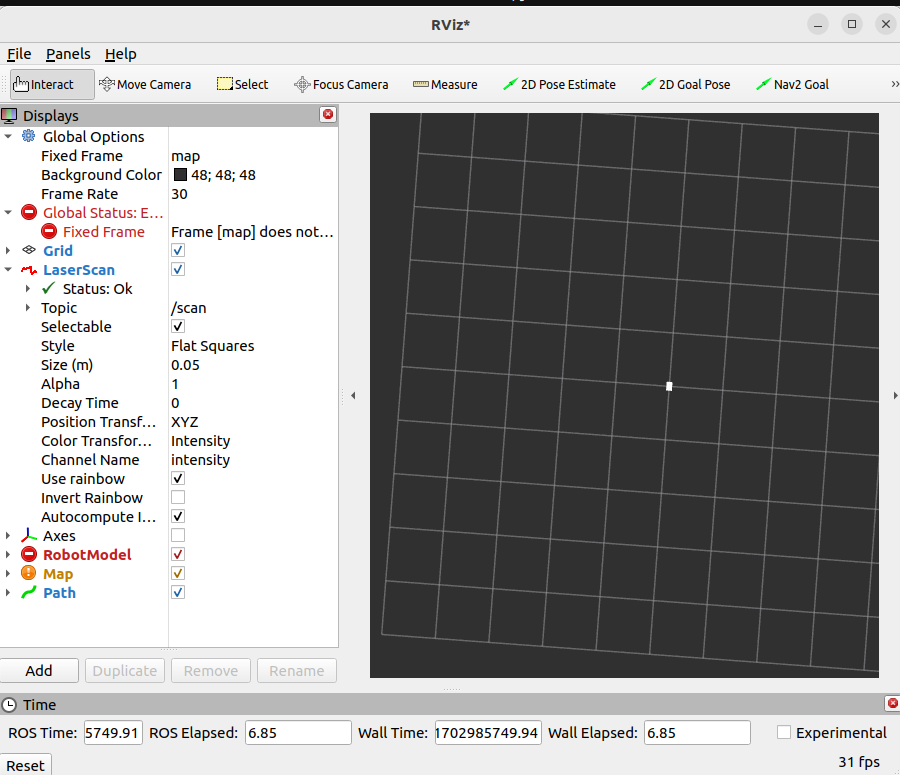Click the Global Status error icon

click(x=29, y=212)
